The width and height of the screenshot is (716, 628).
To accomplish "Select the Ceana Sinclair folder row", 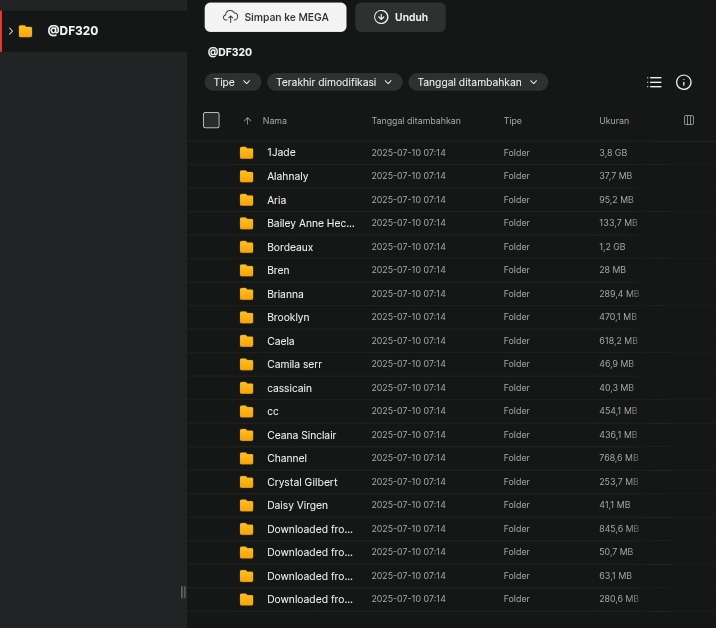I will pos(451,435).
